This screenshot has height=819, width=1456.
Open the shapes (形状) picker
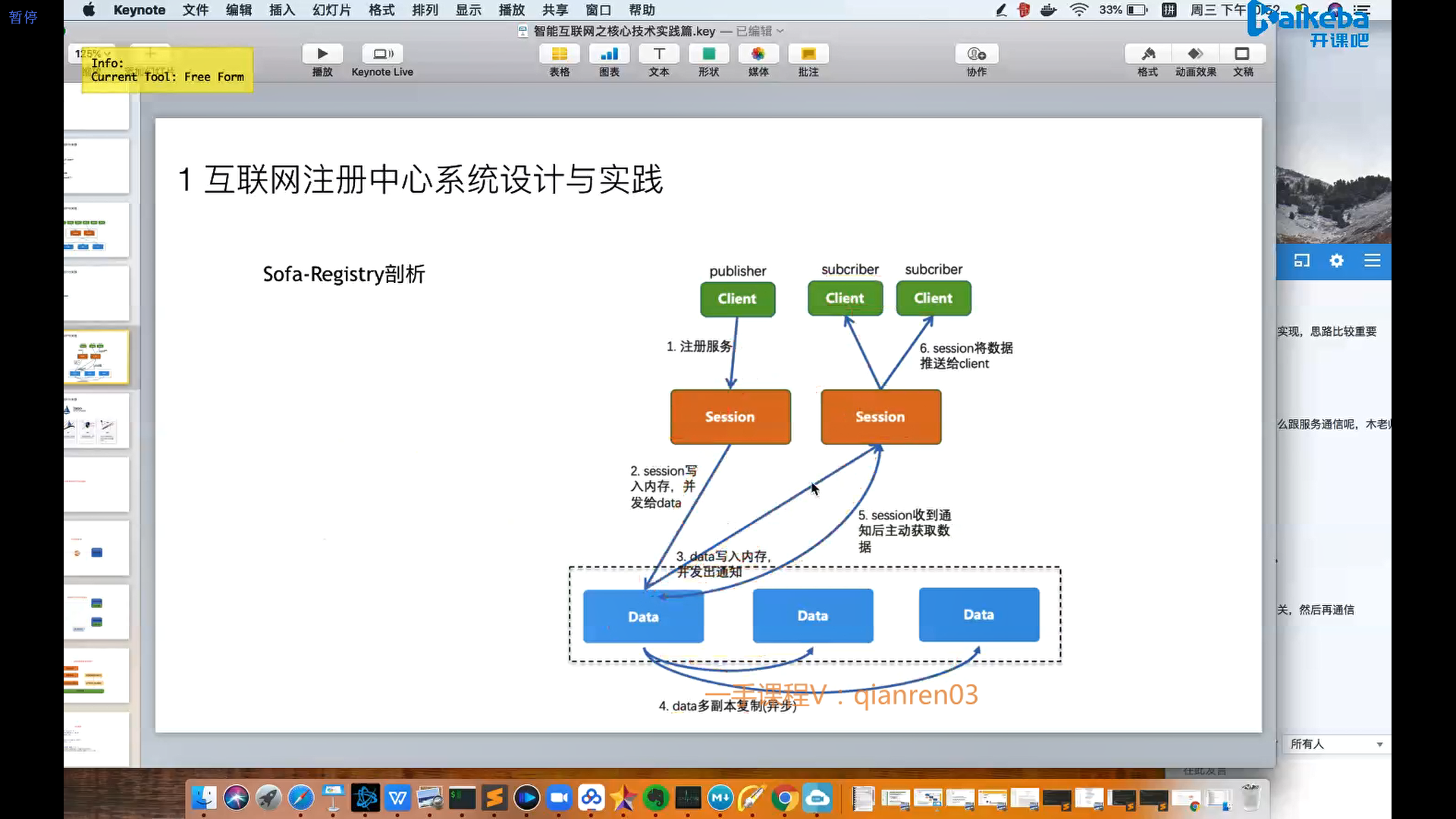pos(708,54)
